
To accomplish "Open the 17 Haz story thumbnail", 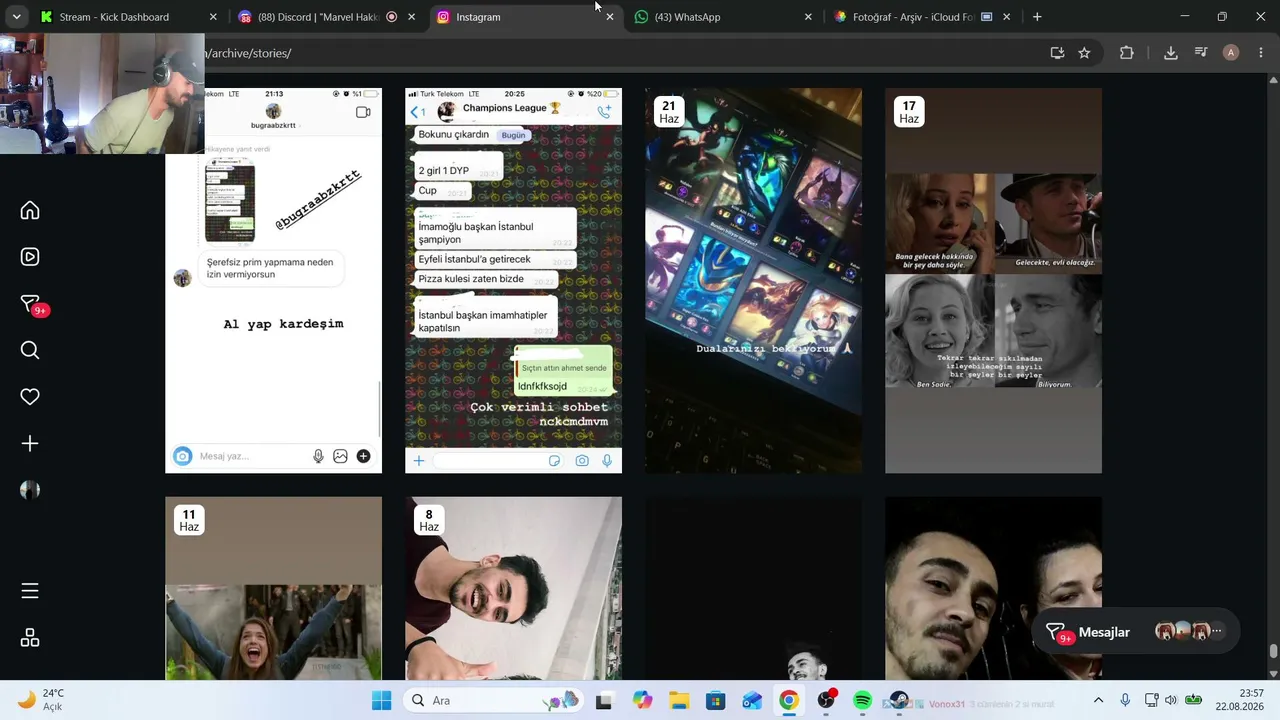I will [993, 280].
